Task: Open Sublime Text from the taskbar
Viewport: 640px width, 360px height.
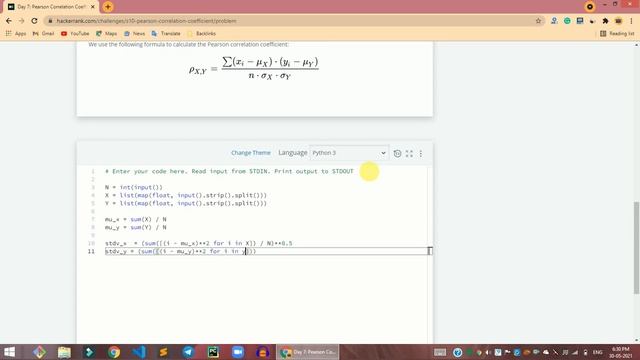Action: coord(164,352)
